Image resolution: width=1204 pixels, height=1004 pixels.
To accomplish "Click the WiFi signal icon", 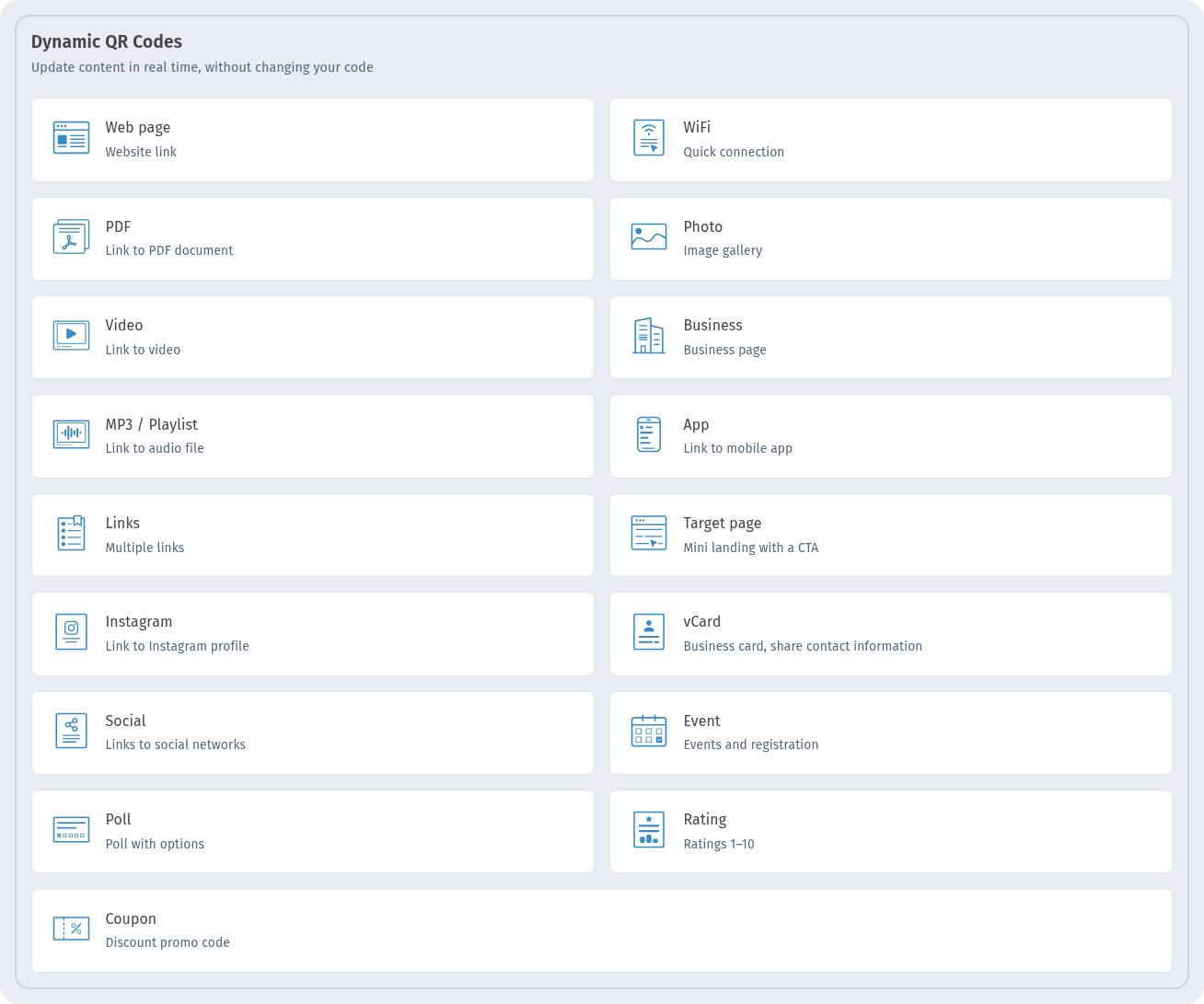I will 649,138.
